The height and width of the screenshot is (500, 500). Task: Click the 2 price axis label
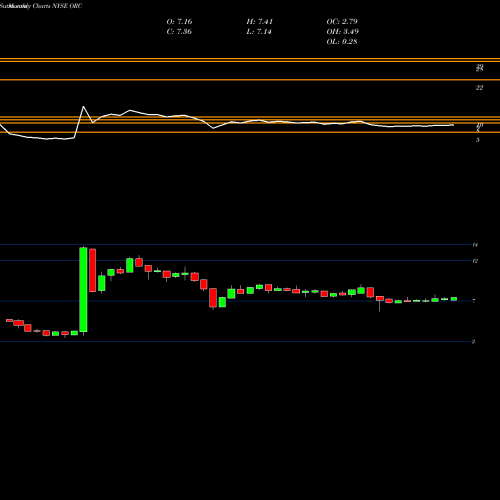coord(473,342)
